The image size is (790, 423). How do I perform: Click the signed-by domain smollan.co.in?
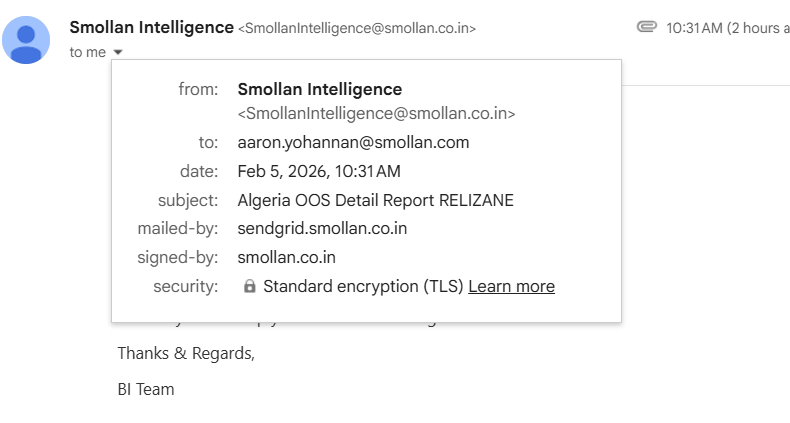286,258
